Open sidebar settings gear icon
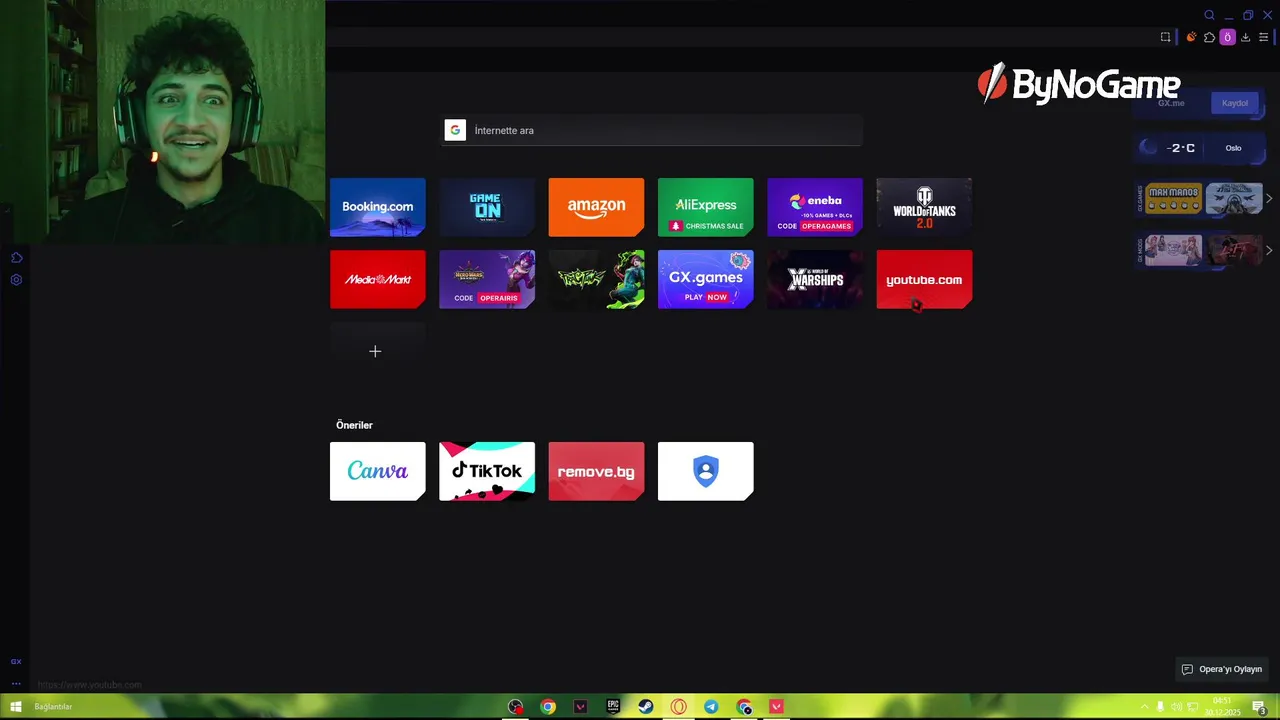 pyautogui.click(x=16, y=280)
